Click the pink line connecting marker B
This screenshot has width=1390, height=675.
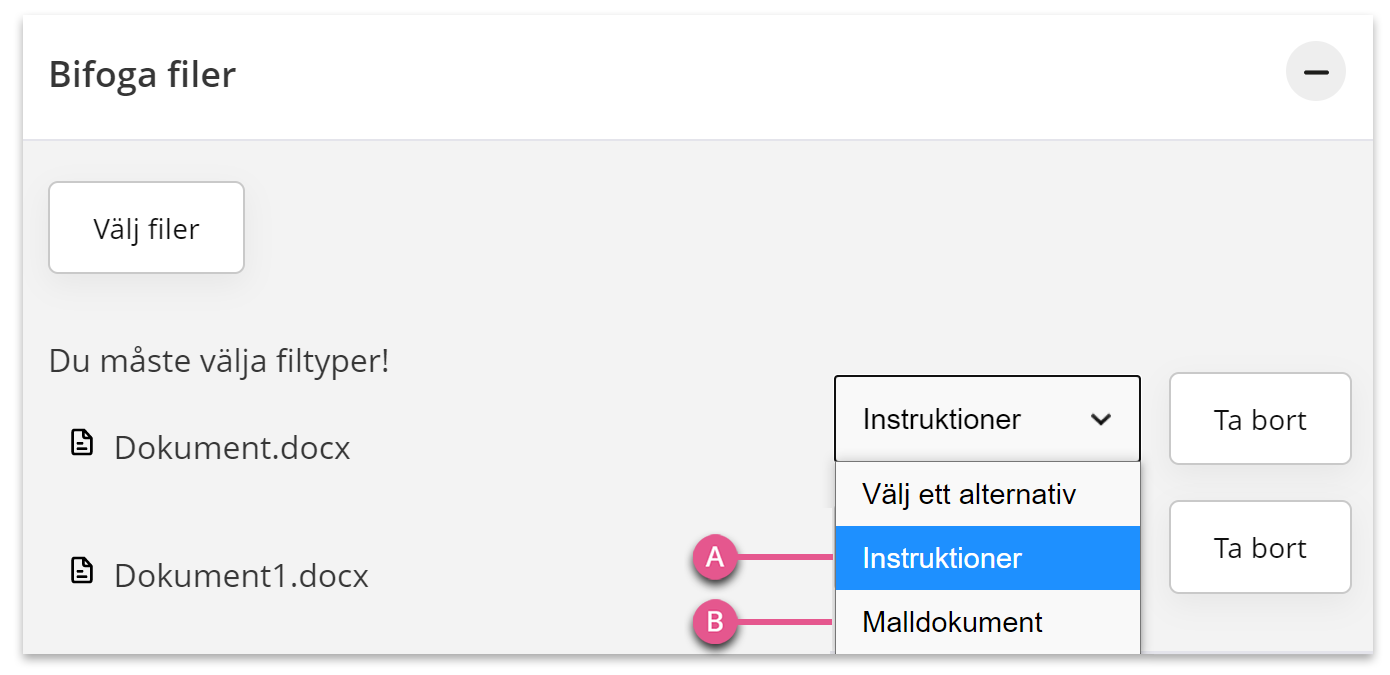786,622
